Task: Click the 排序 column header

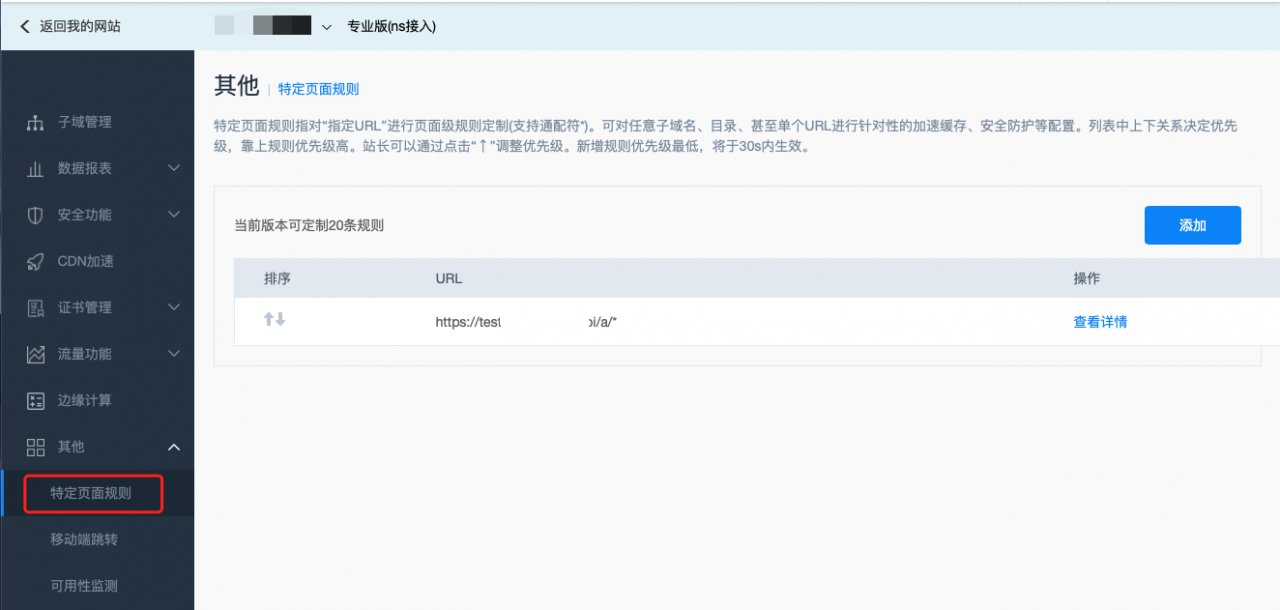Action: coord(277,278)
